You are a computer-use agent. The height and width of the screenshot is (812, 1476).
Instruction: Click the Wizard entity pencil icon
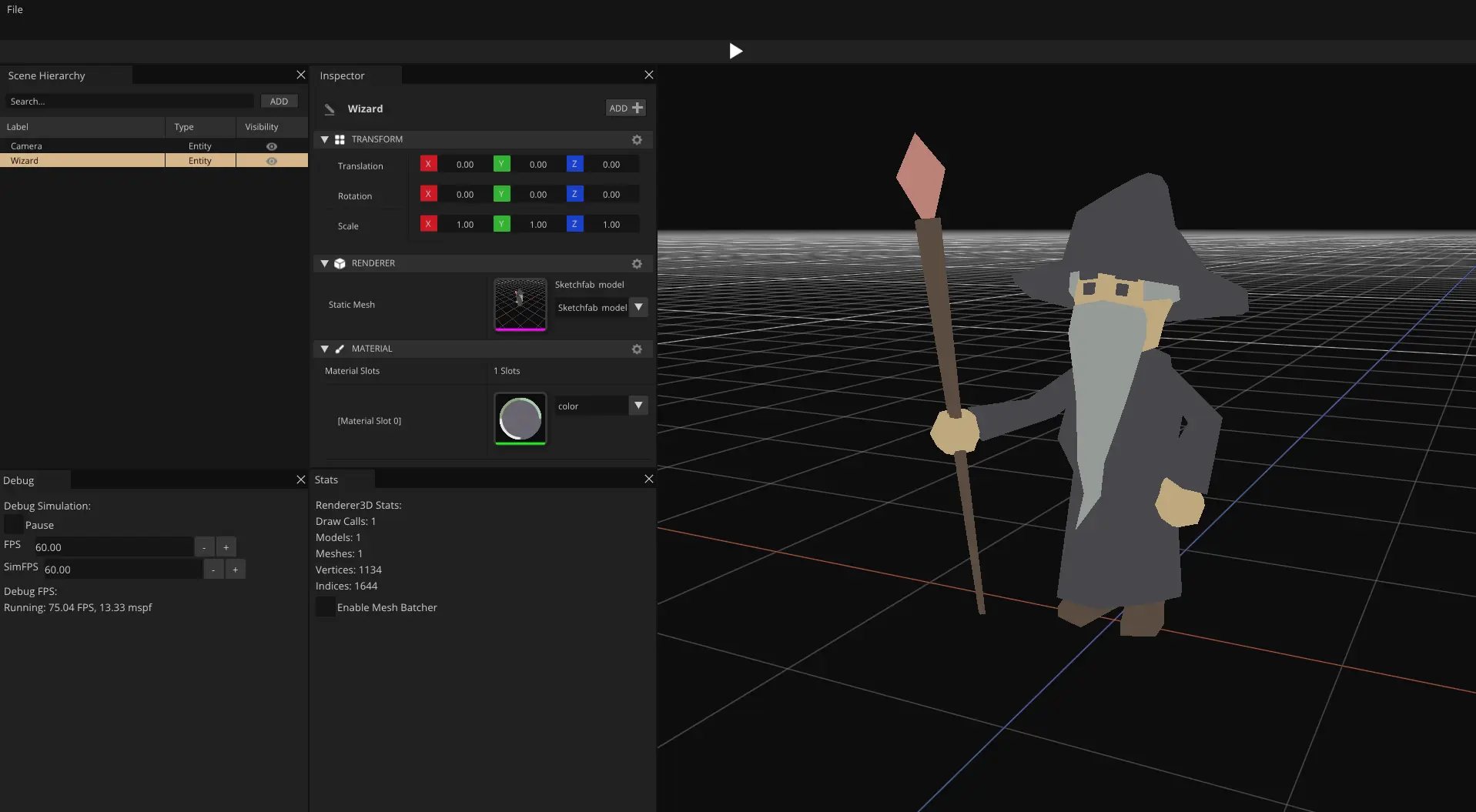click(330, 109)
